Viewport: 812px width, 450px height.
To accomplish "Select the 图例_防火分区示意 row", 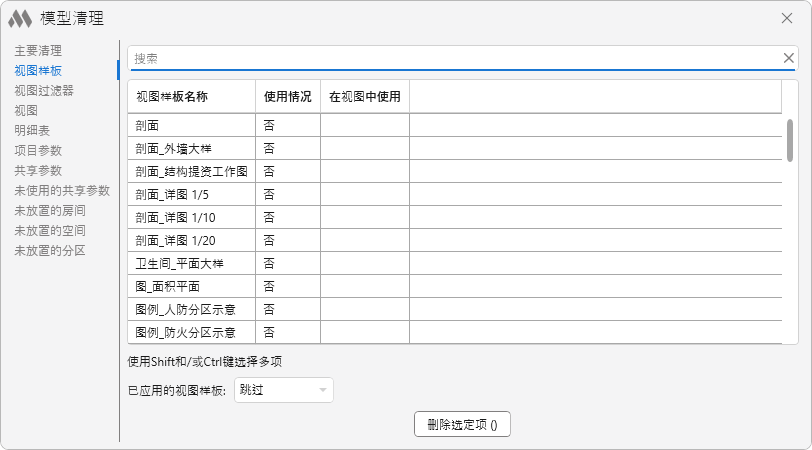I will pos(185,332).
